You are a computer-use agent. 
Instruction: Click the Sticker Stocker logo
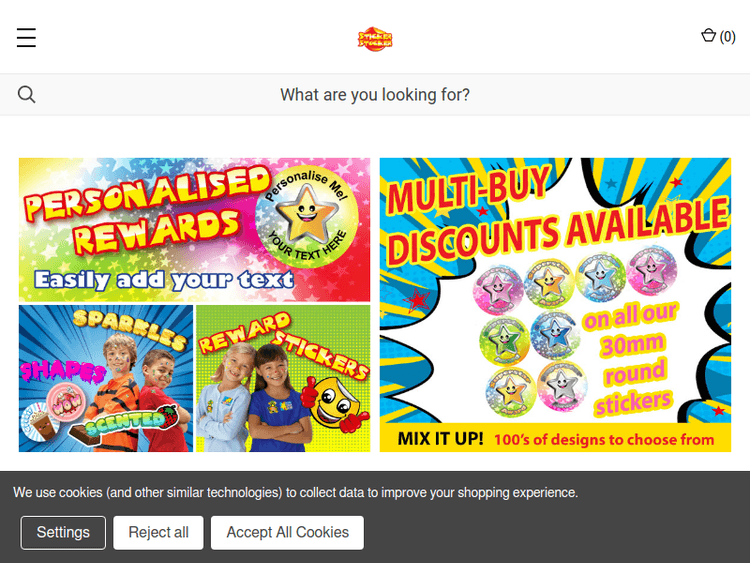[x=375, y=39]
